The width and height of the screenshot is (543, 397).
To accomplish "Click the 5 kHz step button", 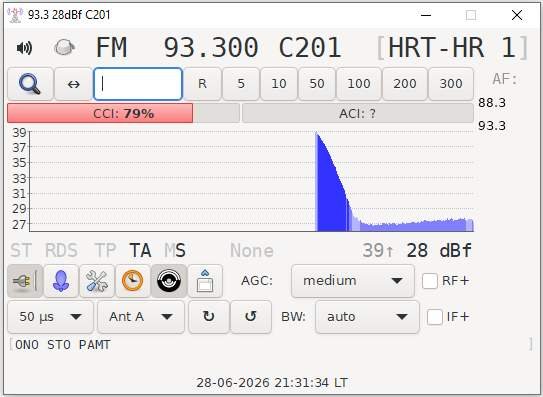I will tap(241, 84).
